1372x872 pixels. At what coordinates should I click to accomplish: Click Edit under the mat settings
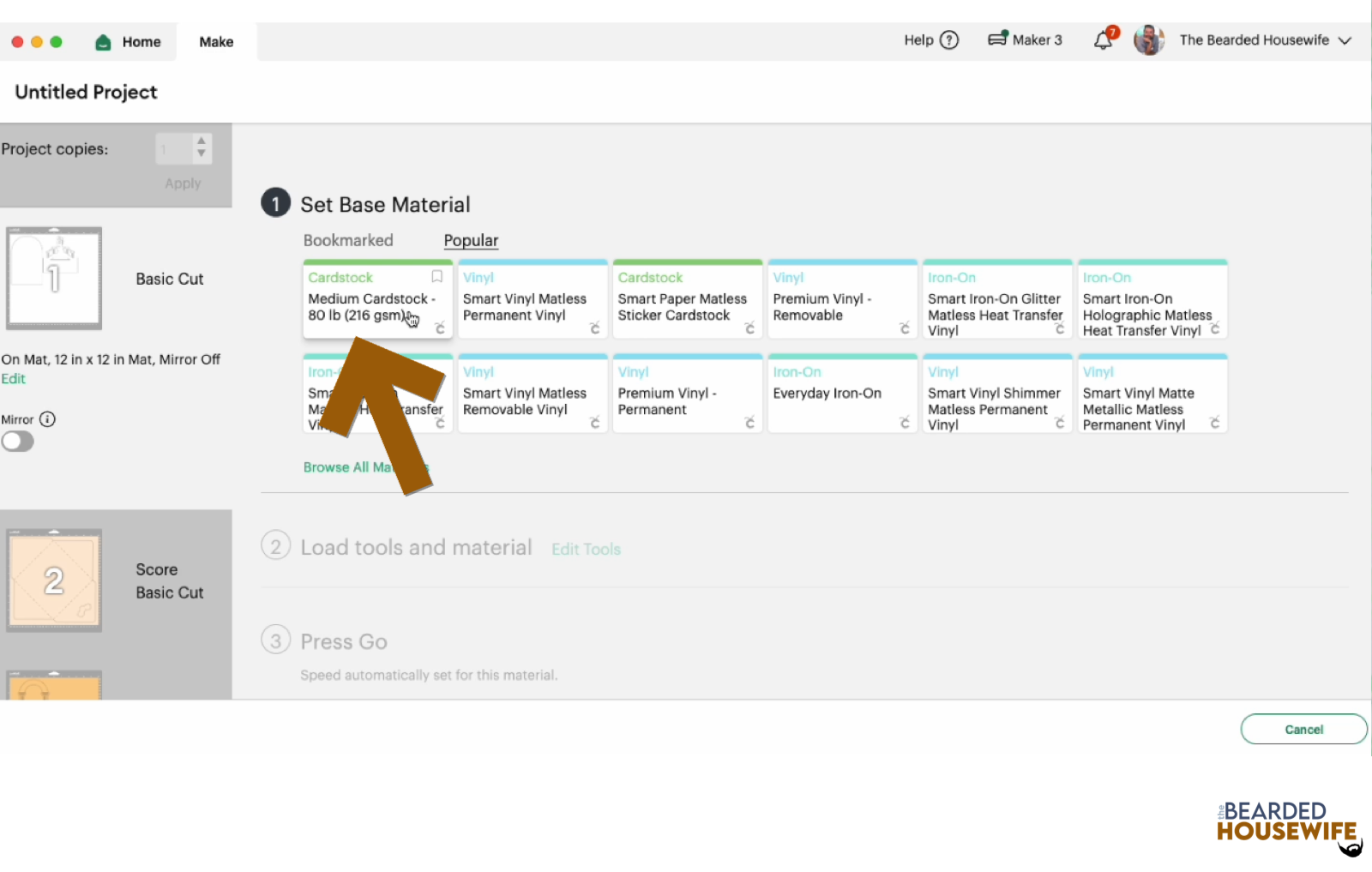(14, 378)
